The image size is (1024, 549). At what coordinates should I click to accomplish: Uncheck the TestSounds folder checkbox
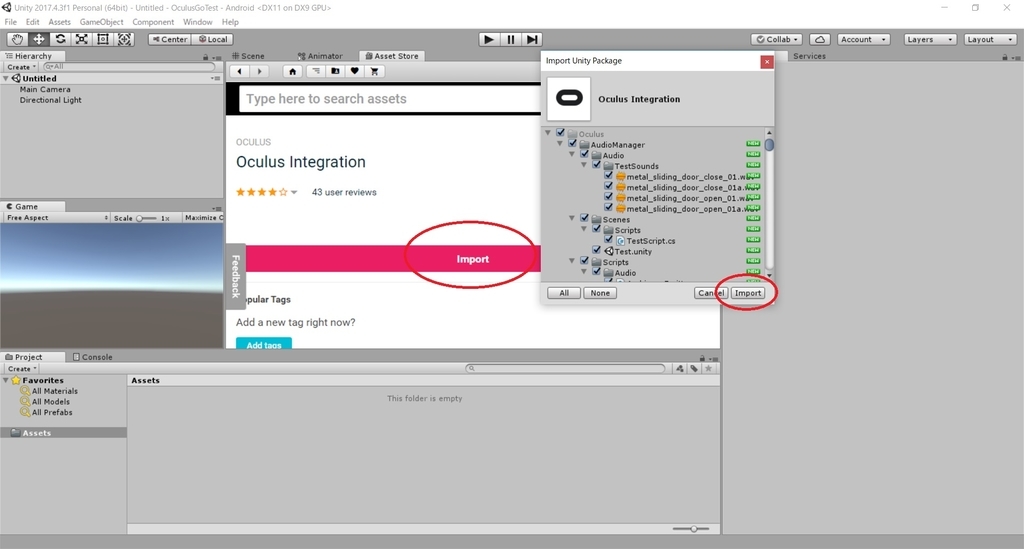coord(597,165)
